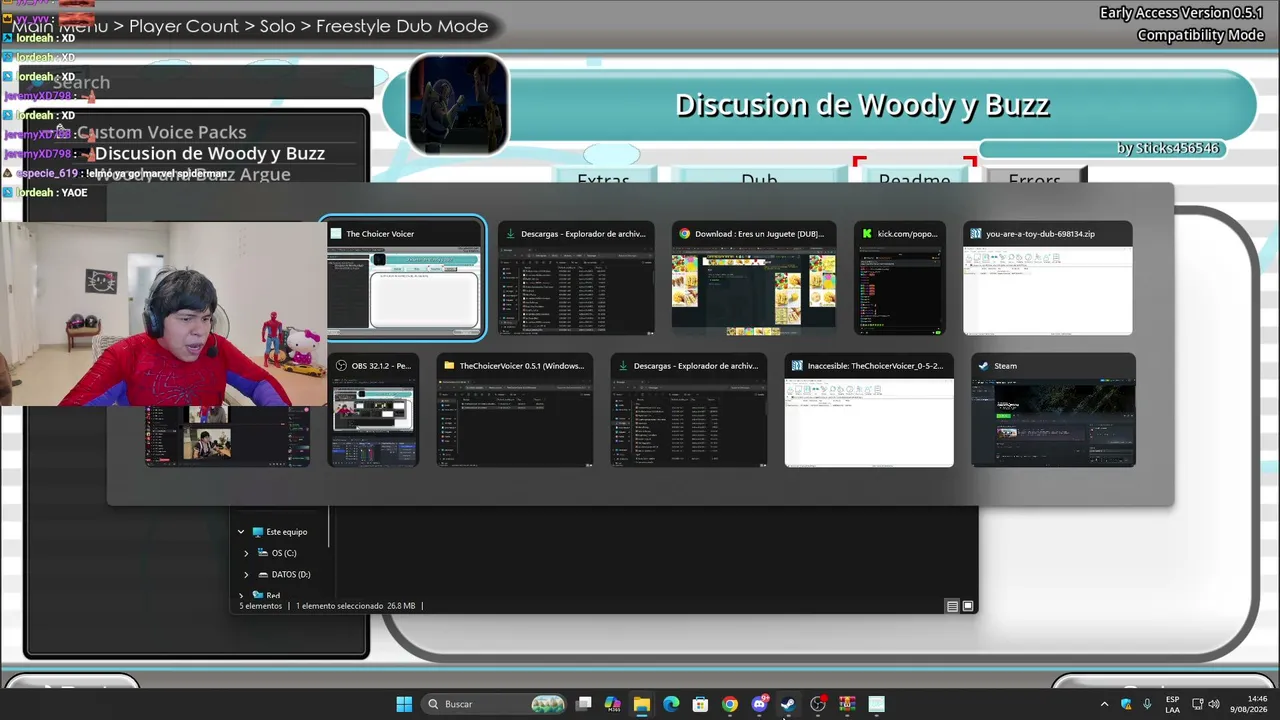The width and height of the screenshot is (1280, 720).
Task: Launch Microsoft 365 Copilot from taskbar
Action: point(613,704)
